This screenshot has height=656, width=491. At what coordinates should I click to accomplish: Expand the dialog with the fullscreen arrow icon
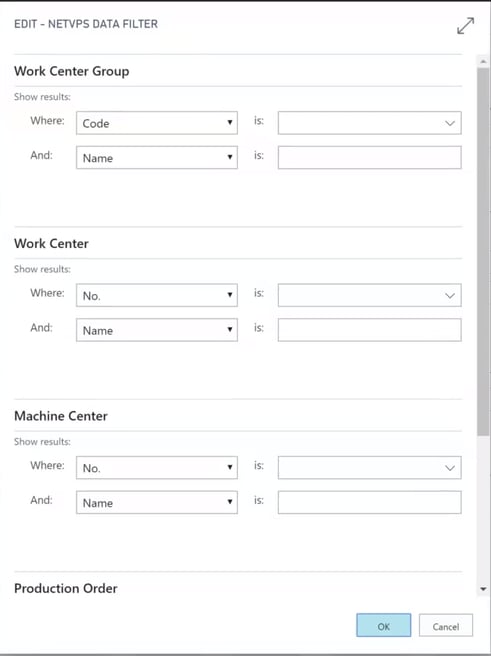(x=465, y=26)
